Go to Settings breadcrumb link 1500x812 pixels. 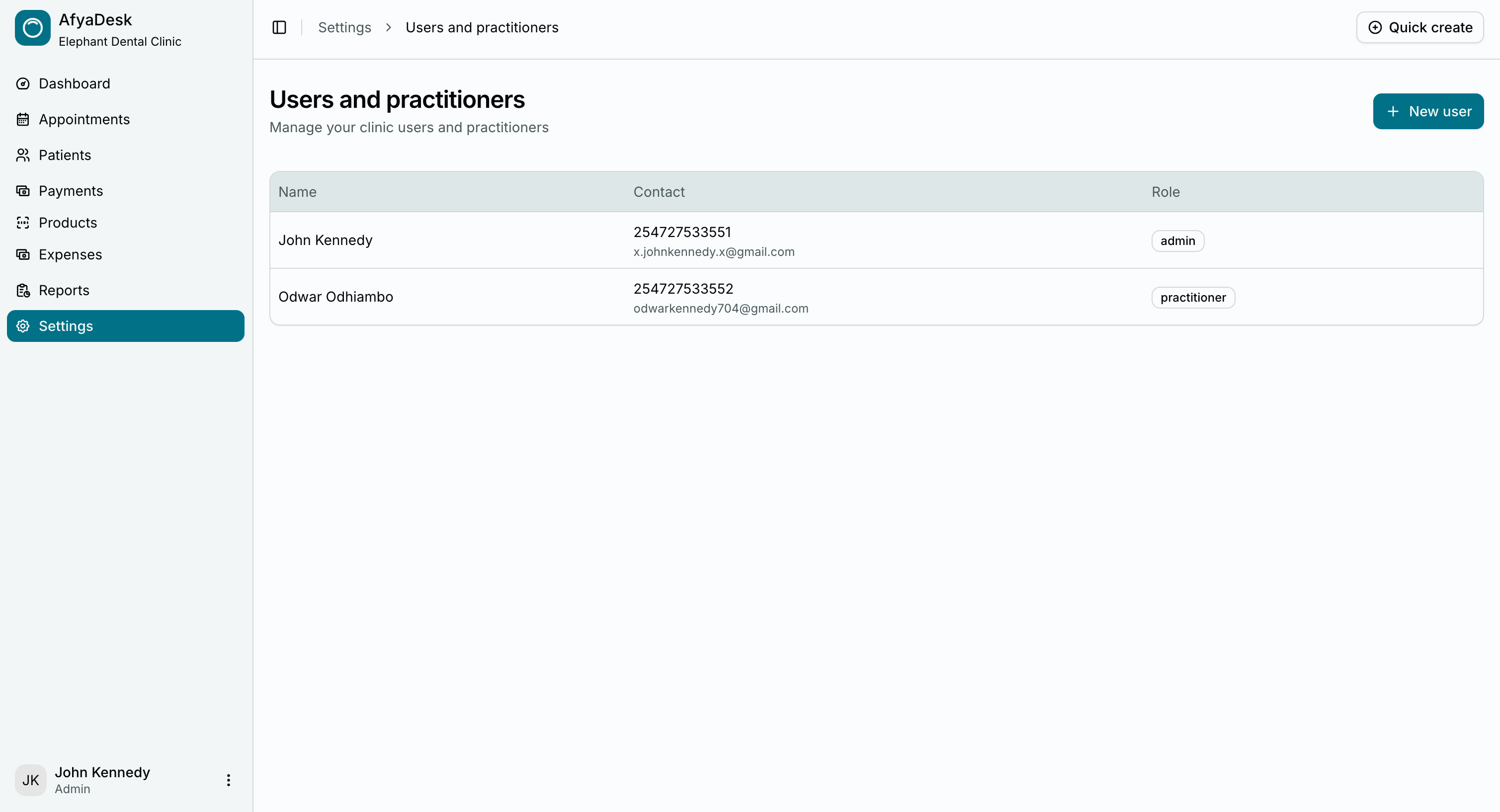tap(344, 27)
